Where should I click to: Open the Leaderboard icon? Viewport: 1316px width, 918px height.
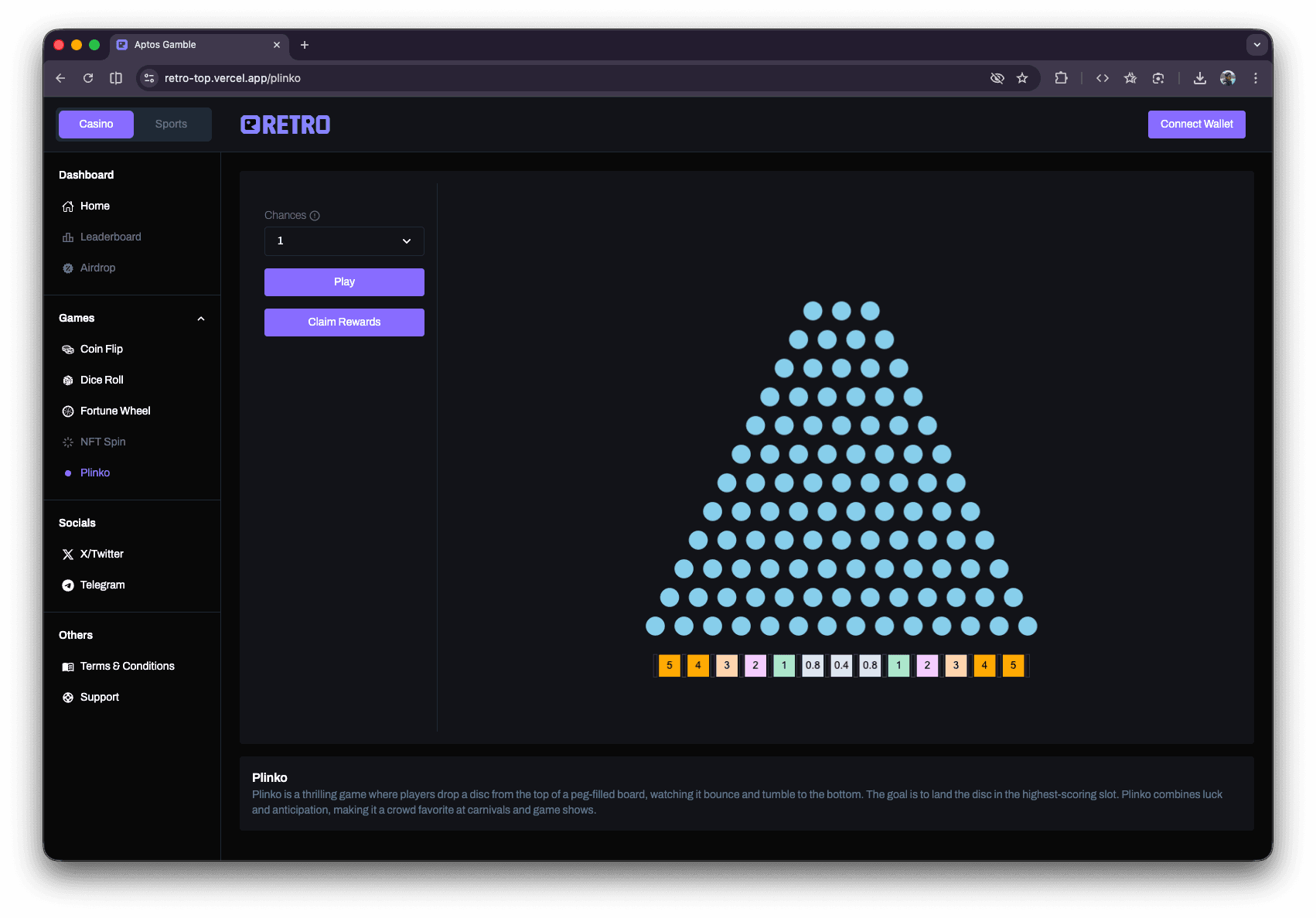click(68, 237)
